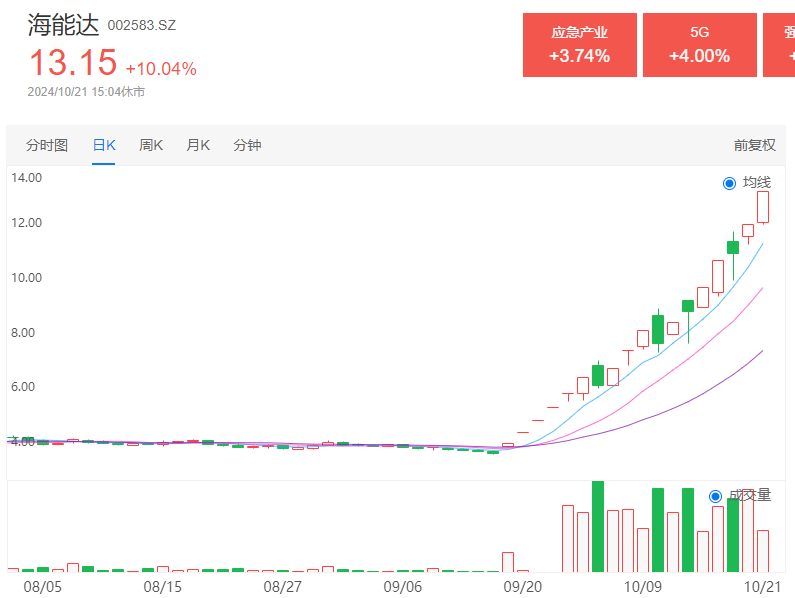
Task: Select the 日K chart tab
Action: (104, 145)
